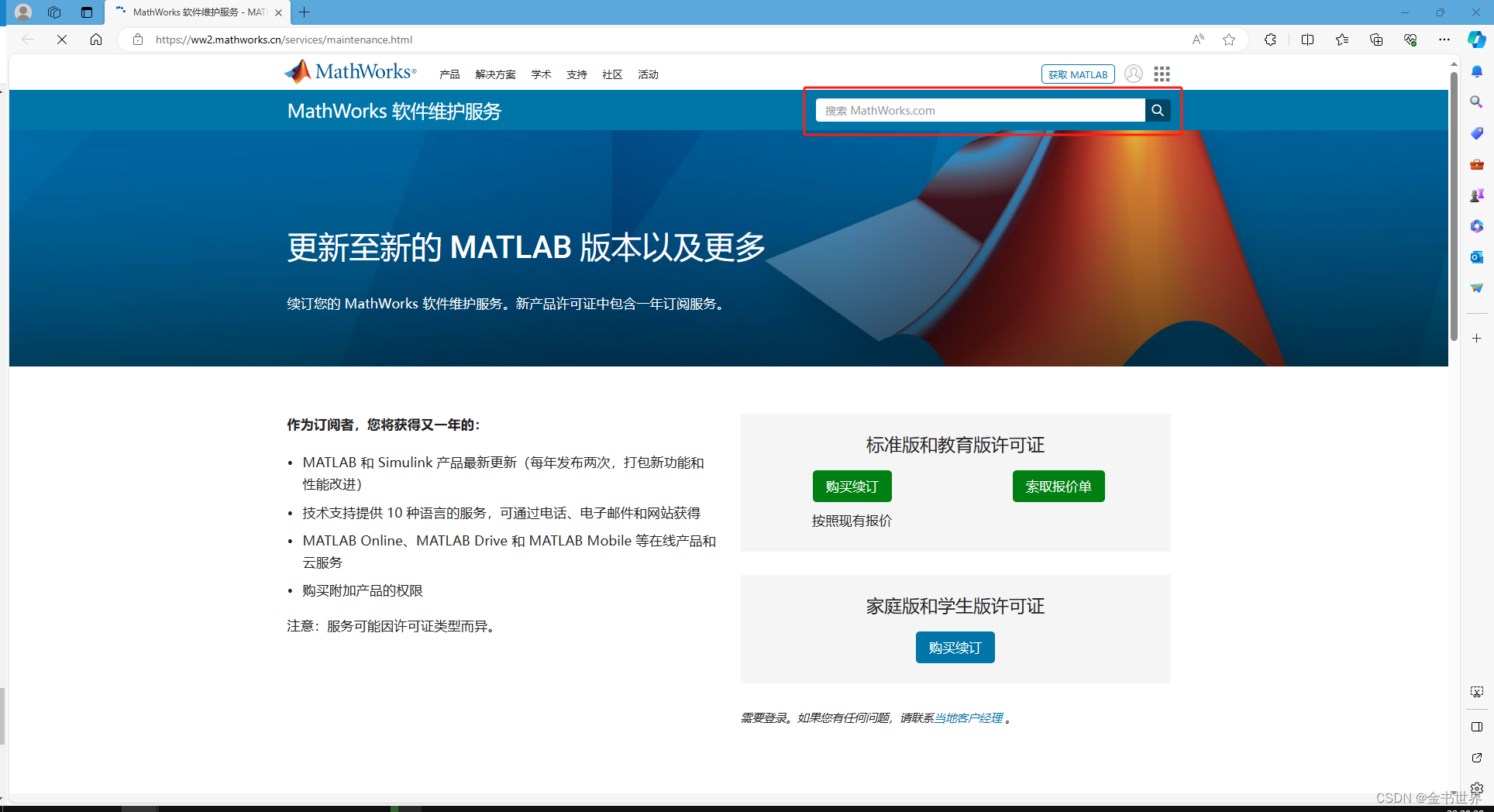The height and width of the screenshot is (812, 1494).
Task: Open notifications bell in the sidebar
Action: tap(1476, 71)
